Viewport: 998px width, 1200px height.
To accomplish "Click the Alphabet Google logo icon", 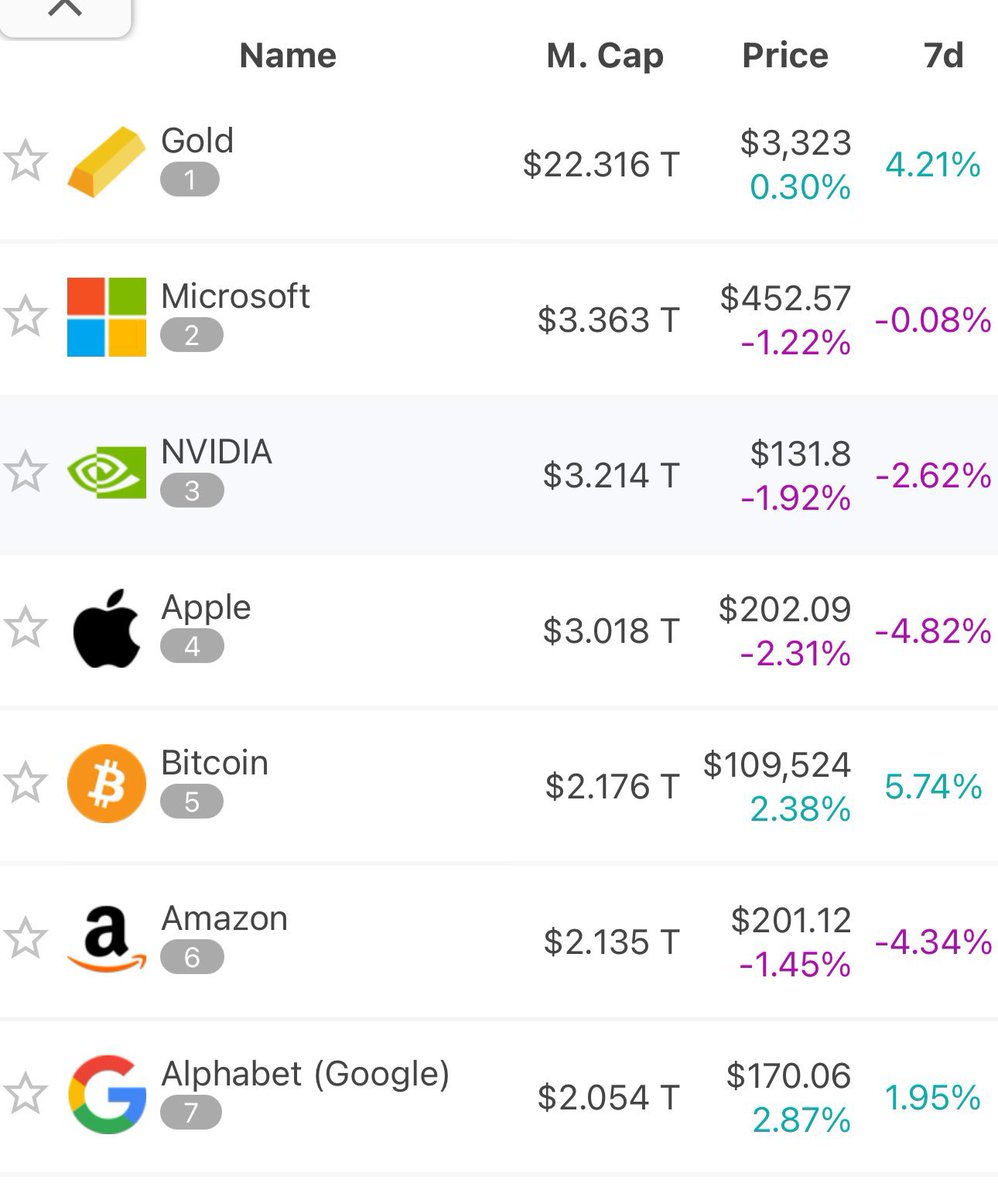I will 106,1094.
